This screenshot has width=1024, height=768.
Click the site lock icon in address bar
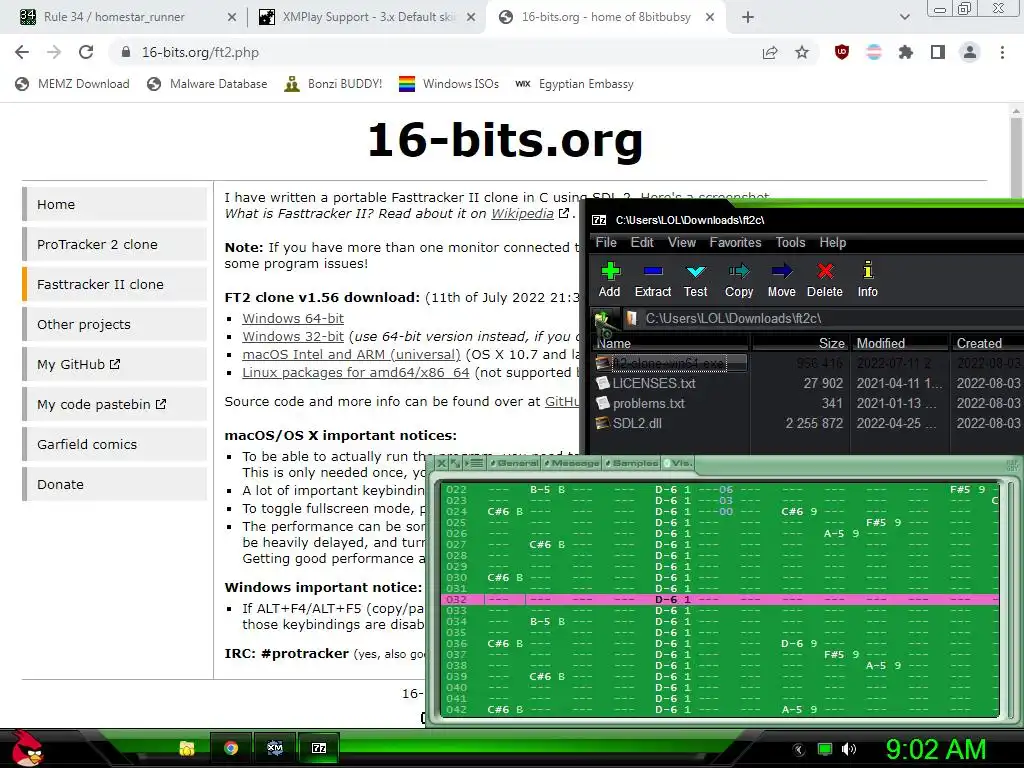point(127,52)
